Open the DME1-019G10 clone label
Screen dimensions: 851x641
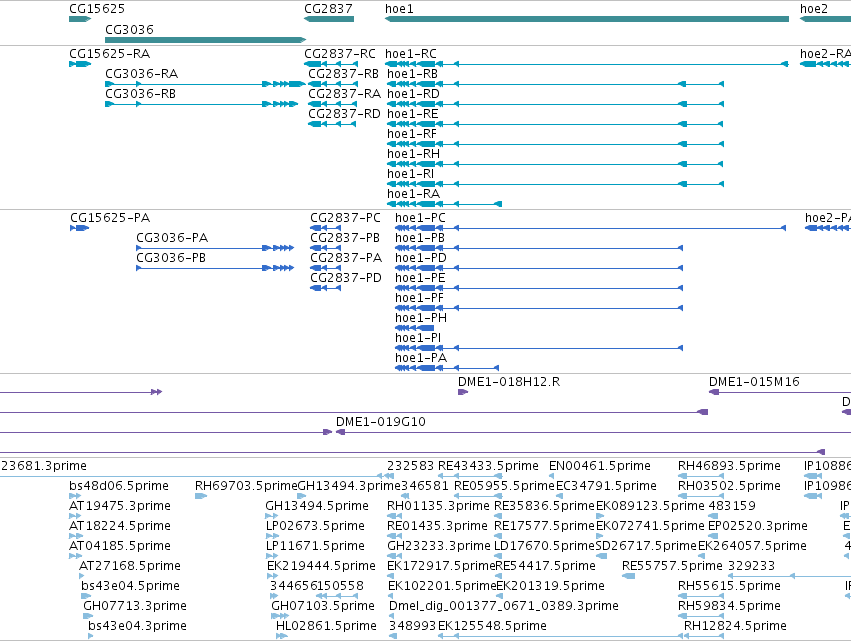[x=381, y=422]
